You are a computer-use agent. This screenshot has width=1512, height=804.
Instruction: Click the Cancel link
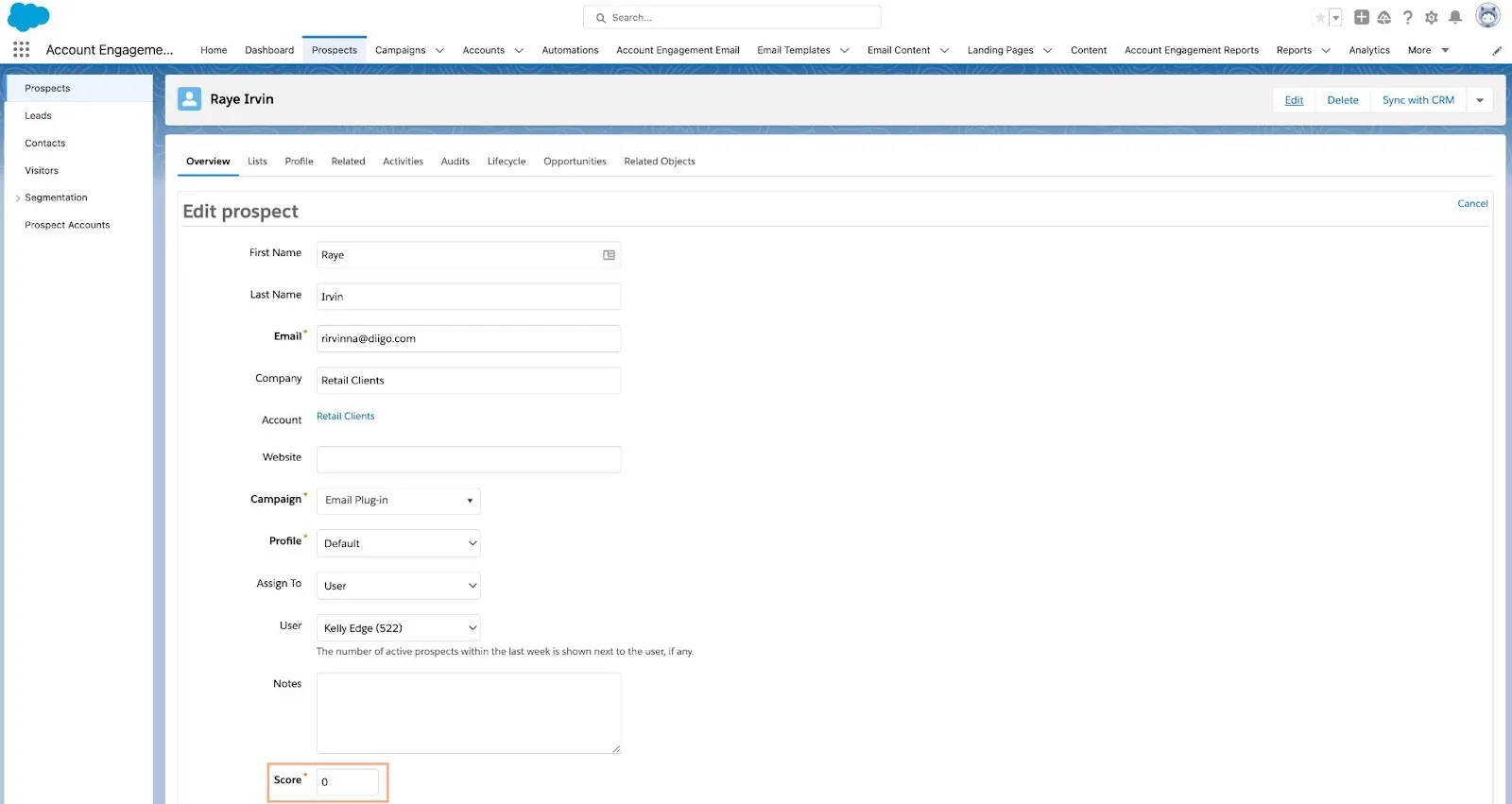1472,204
